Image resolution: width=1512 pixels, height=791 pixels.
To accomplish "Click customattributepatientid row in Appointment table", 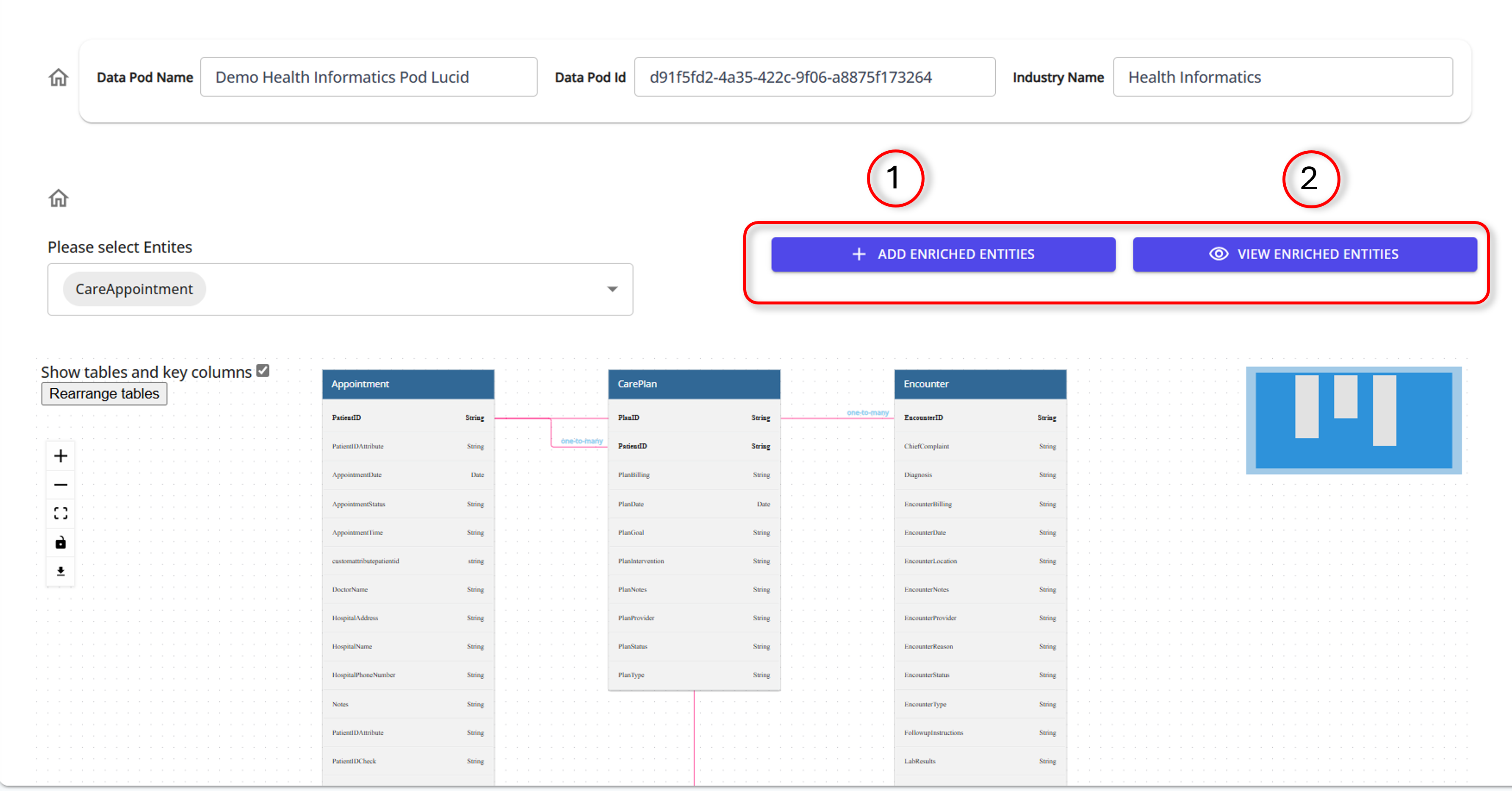I will (x=408, y=561).
